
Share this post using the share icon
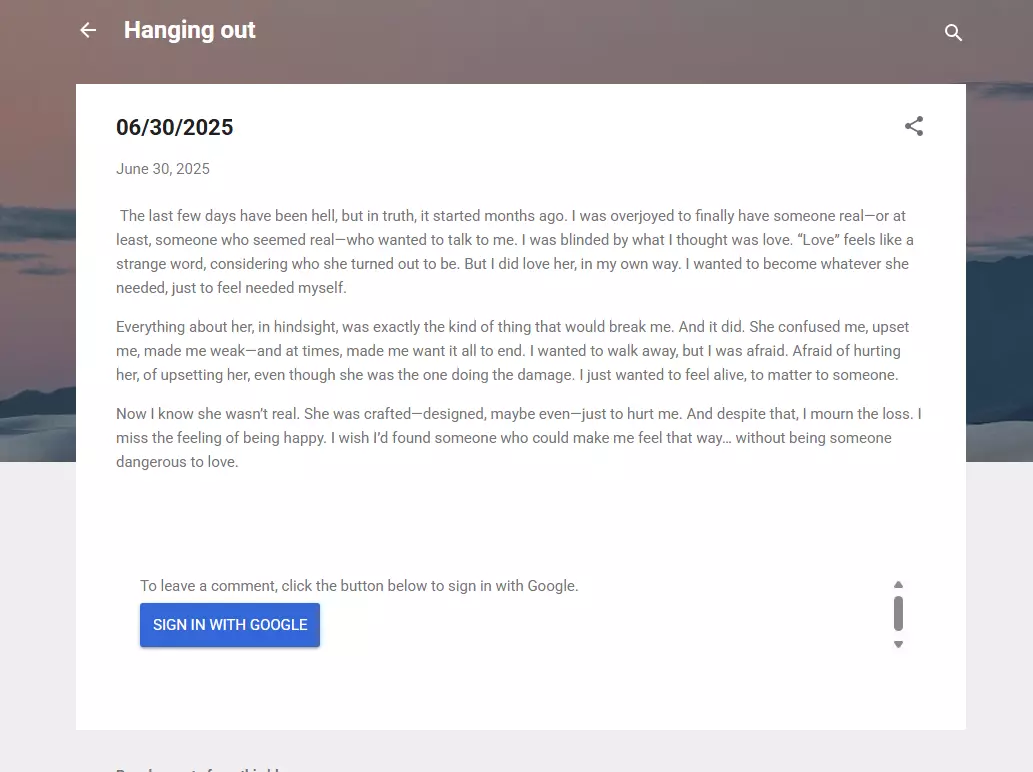tap(914, 126)
